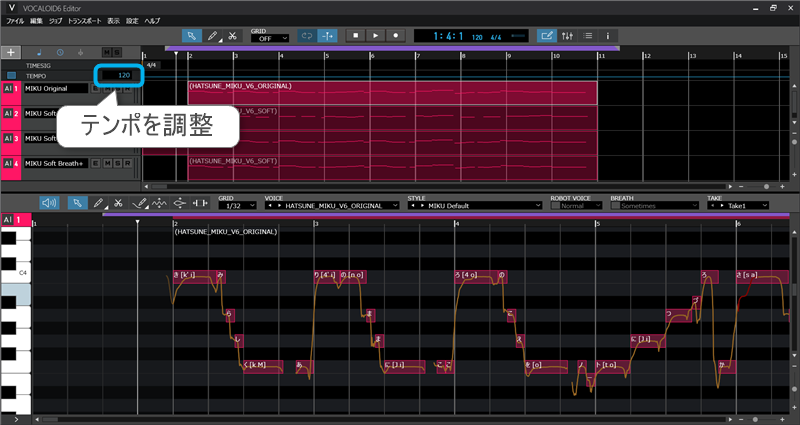Viewport: 800px width, 425px height.
Task: Stop playback
Action: [356, 36]
